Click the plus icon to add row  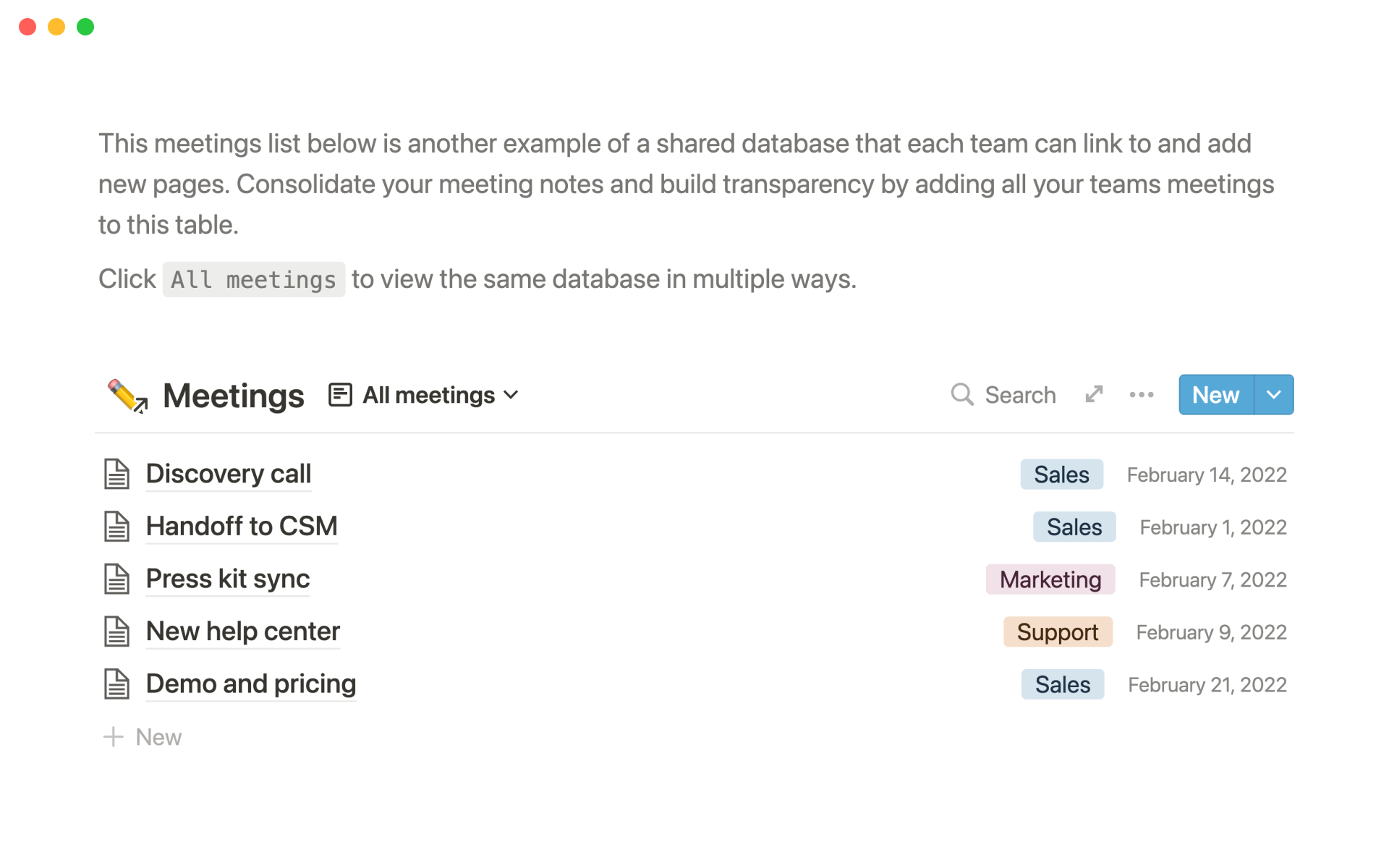pos(114,737)
